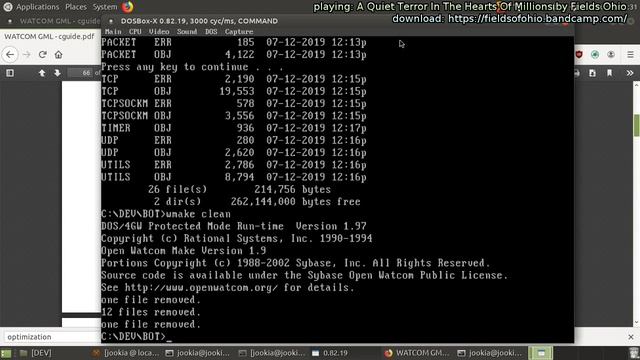This screenshot has width=640, height=360.
Task: Click '26 file(s) 214,756 bytes' summary line
Action: pos(240,189)
